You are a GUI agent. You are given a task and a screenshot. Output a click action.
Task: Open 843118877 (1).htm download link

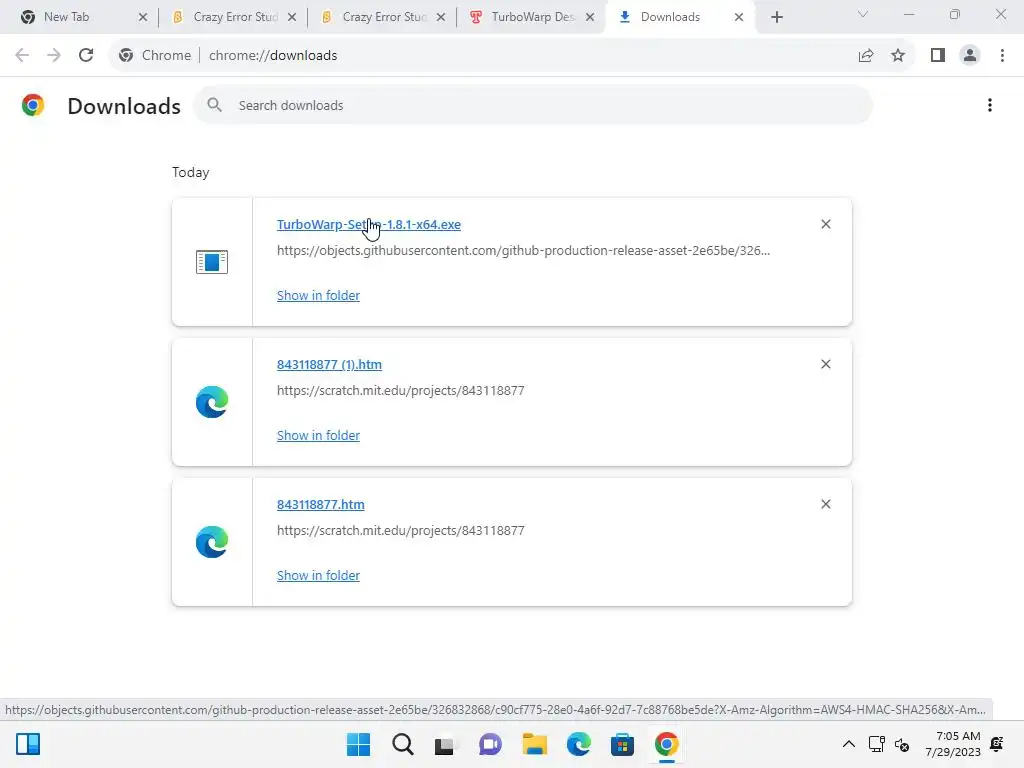point(329,364)
